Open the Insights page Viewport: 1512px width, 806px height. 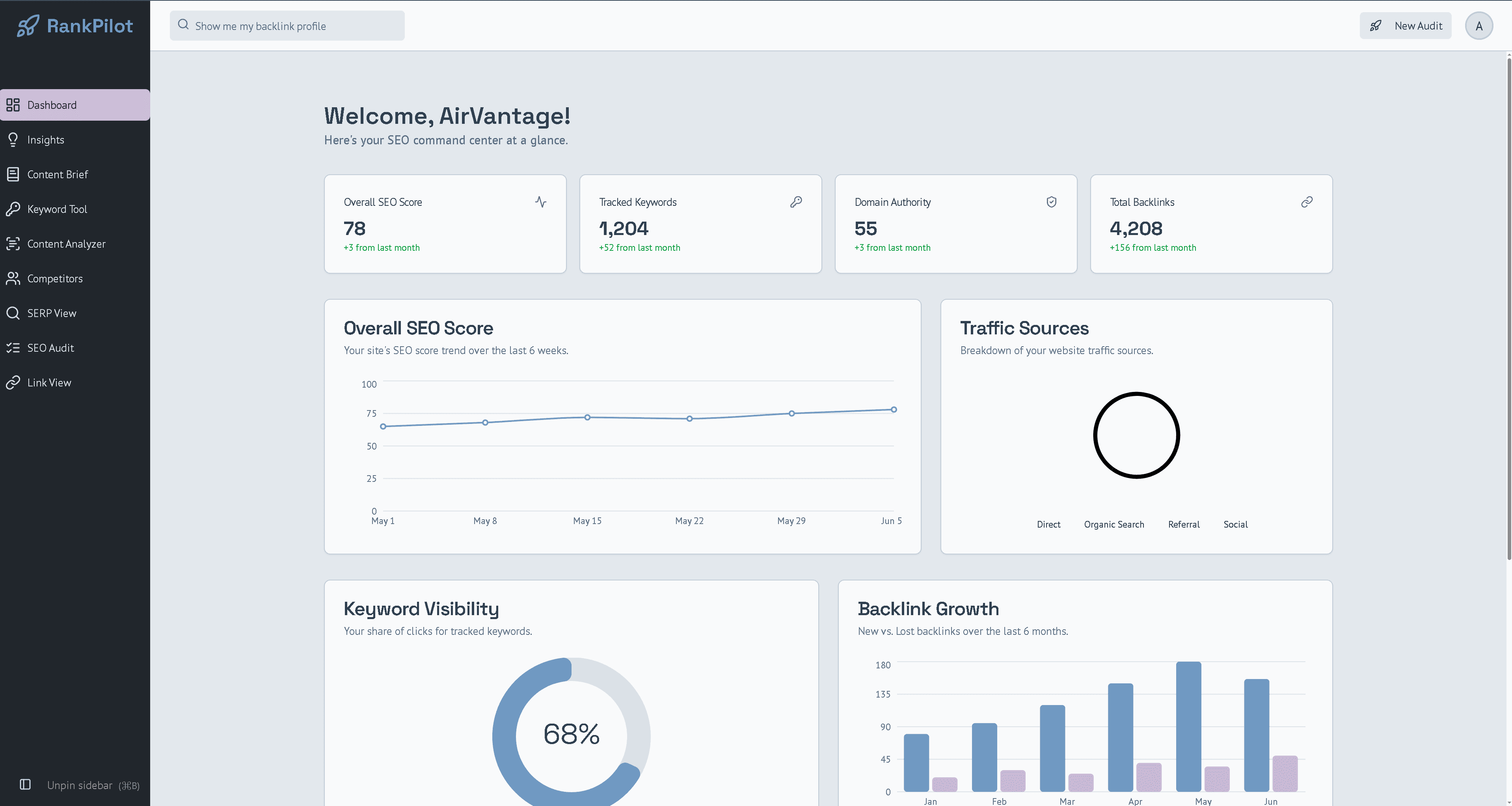click(75, 140)
